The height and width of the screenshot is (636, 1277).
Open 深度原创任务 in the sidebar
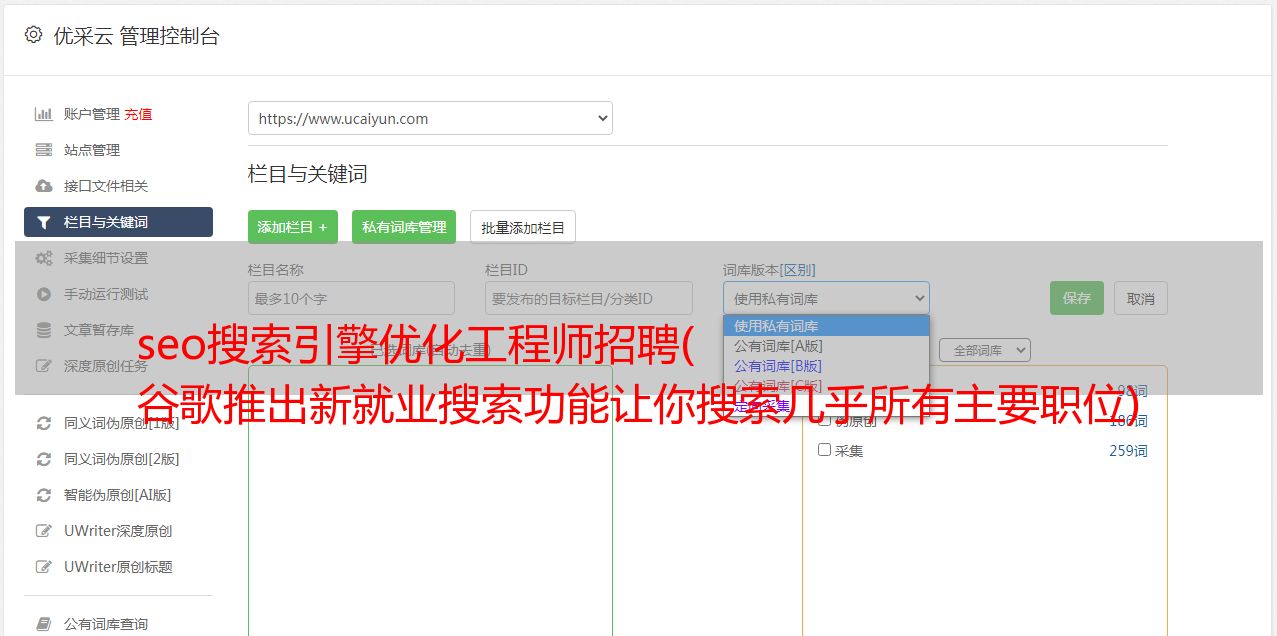click(x=106, y=366)
